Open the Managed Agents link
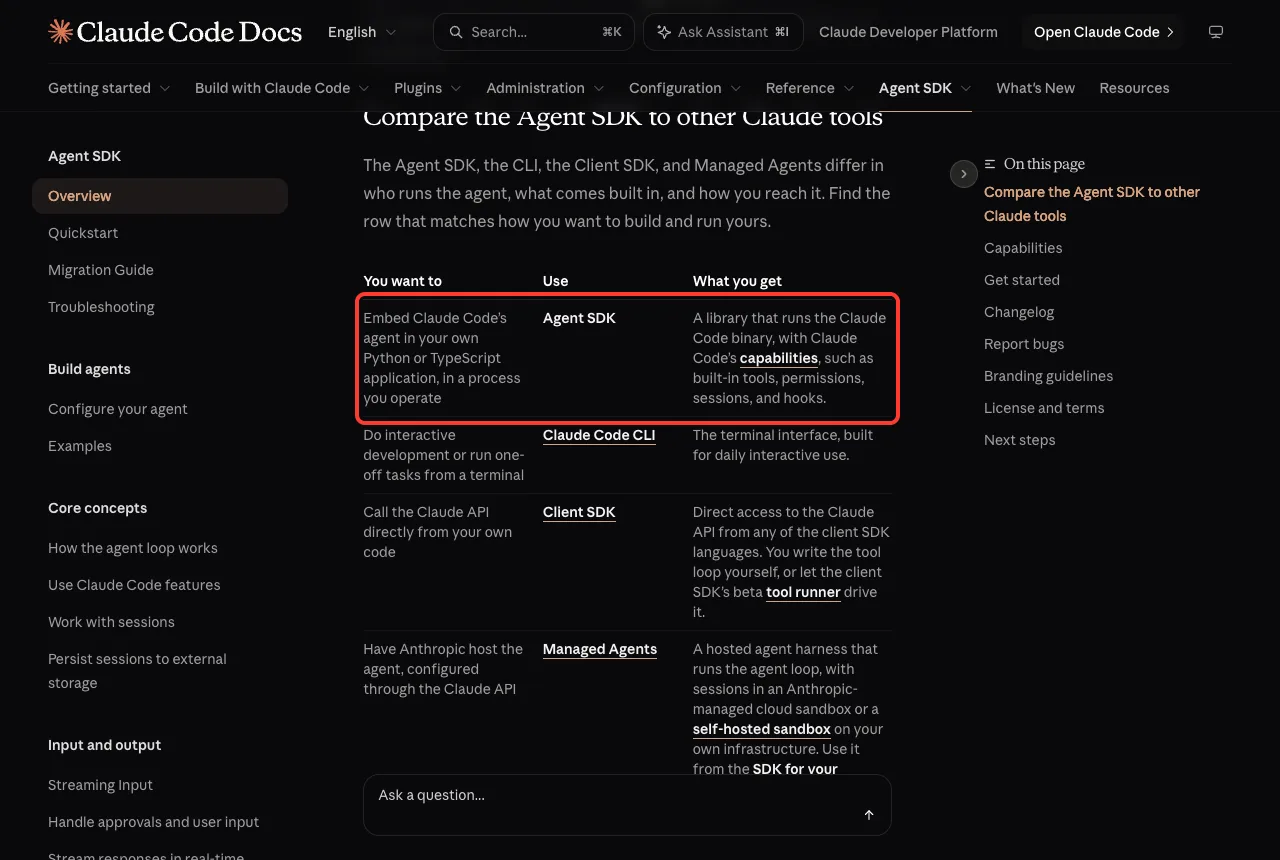This screenshot has height=860, width=1280. pyautogui.click(x=600, y=649)
